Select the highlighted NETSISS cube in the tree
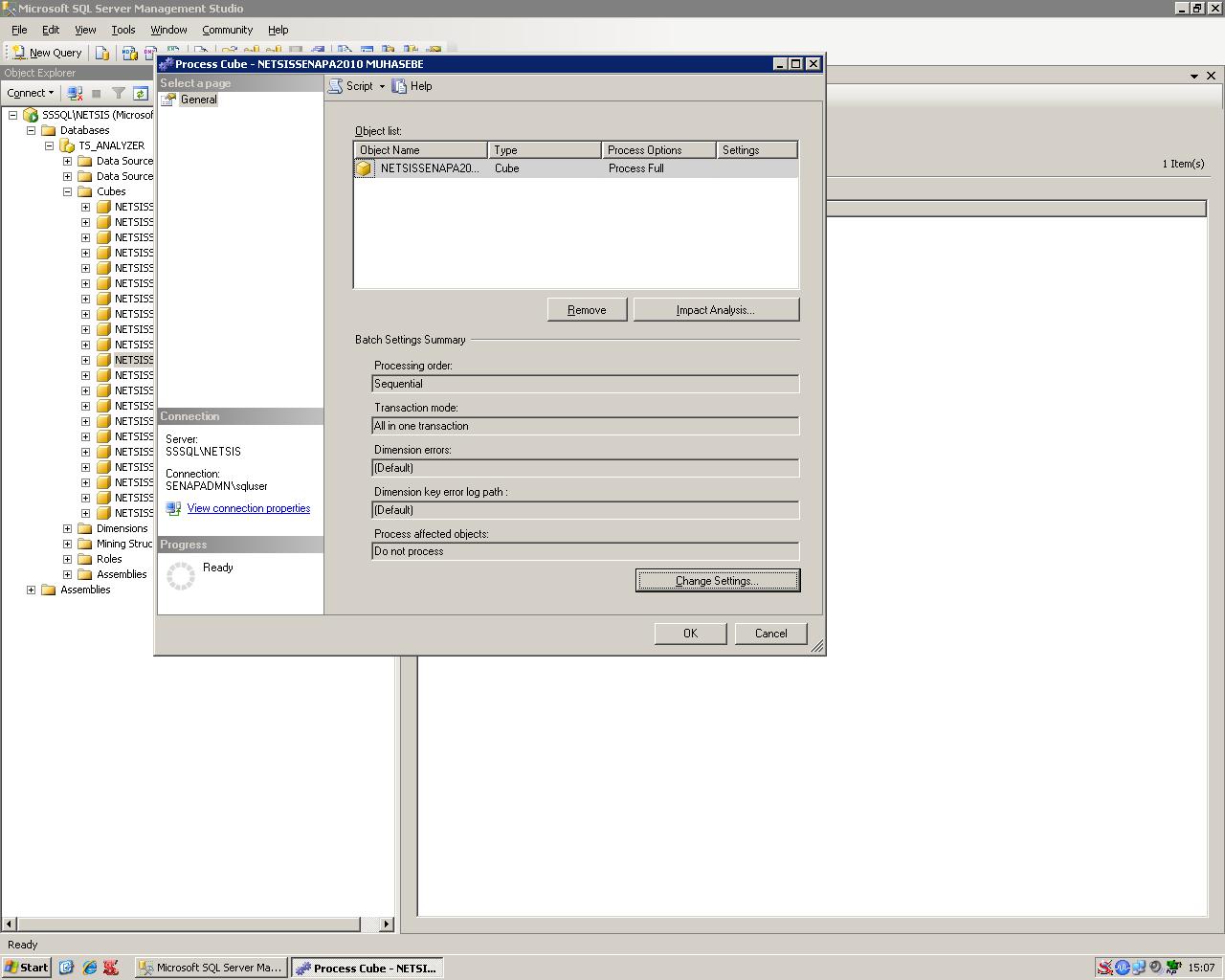Viewport: 1225px width, 980px height. (134, 360)
